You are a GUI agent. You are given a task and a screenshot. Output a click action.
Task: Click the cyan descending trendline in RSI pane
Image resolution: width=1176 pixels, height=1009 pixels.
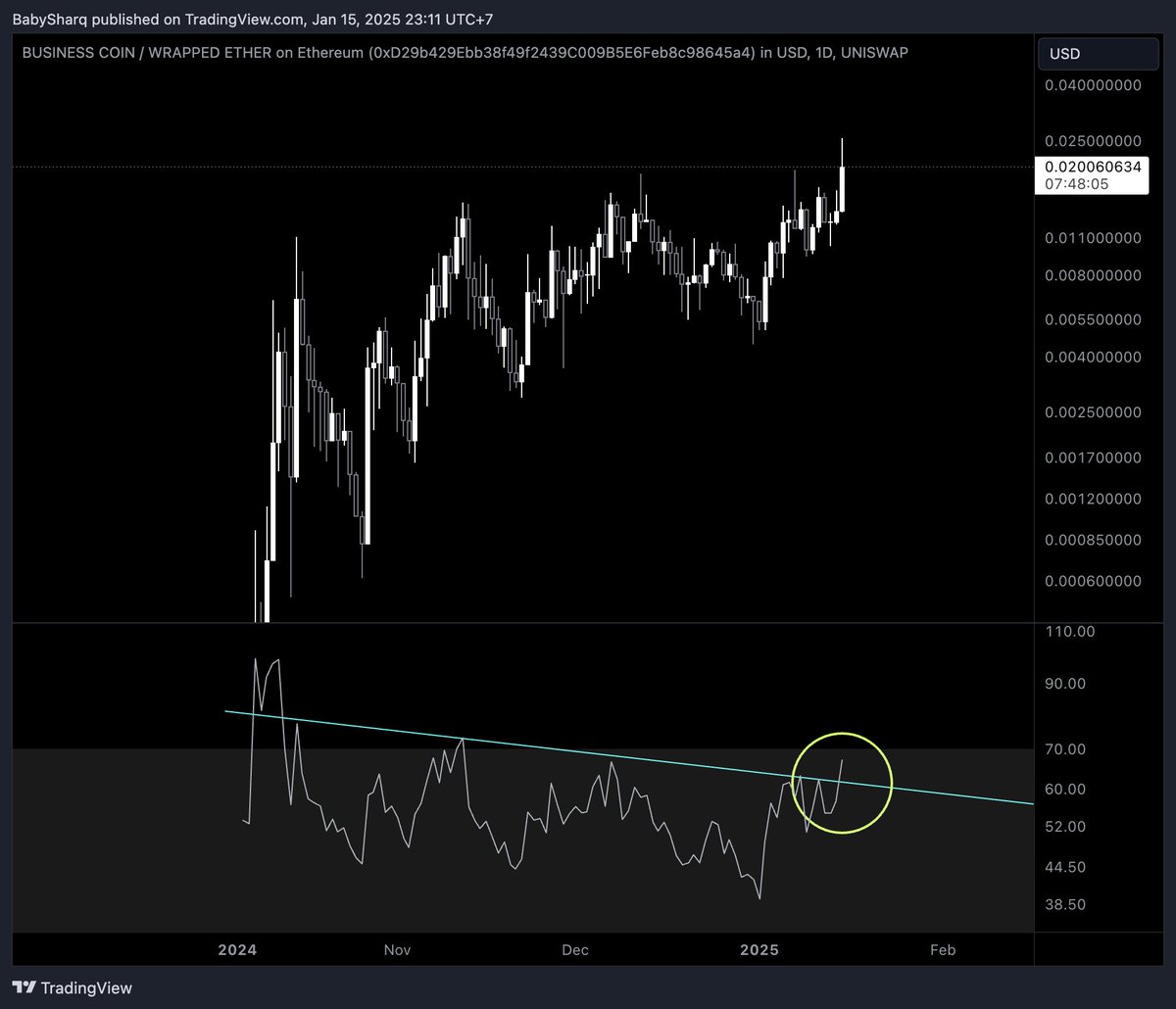(629, 757)
